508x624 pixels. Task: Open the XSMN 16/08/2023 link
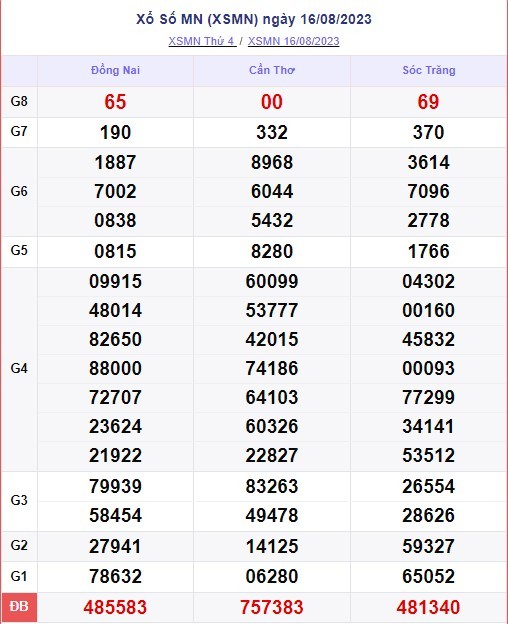coord(294,41)
